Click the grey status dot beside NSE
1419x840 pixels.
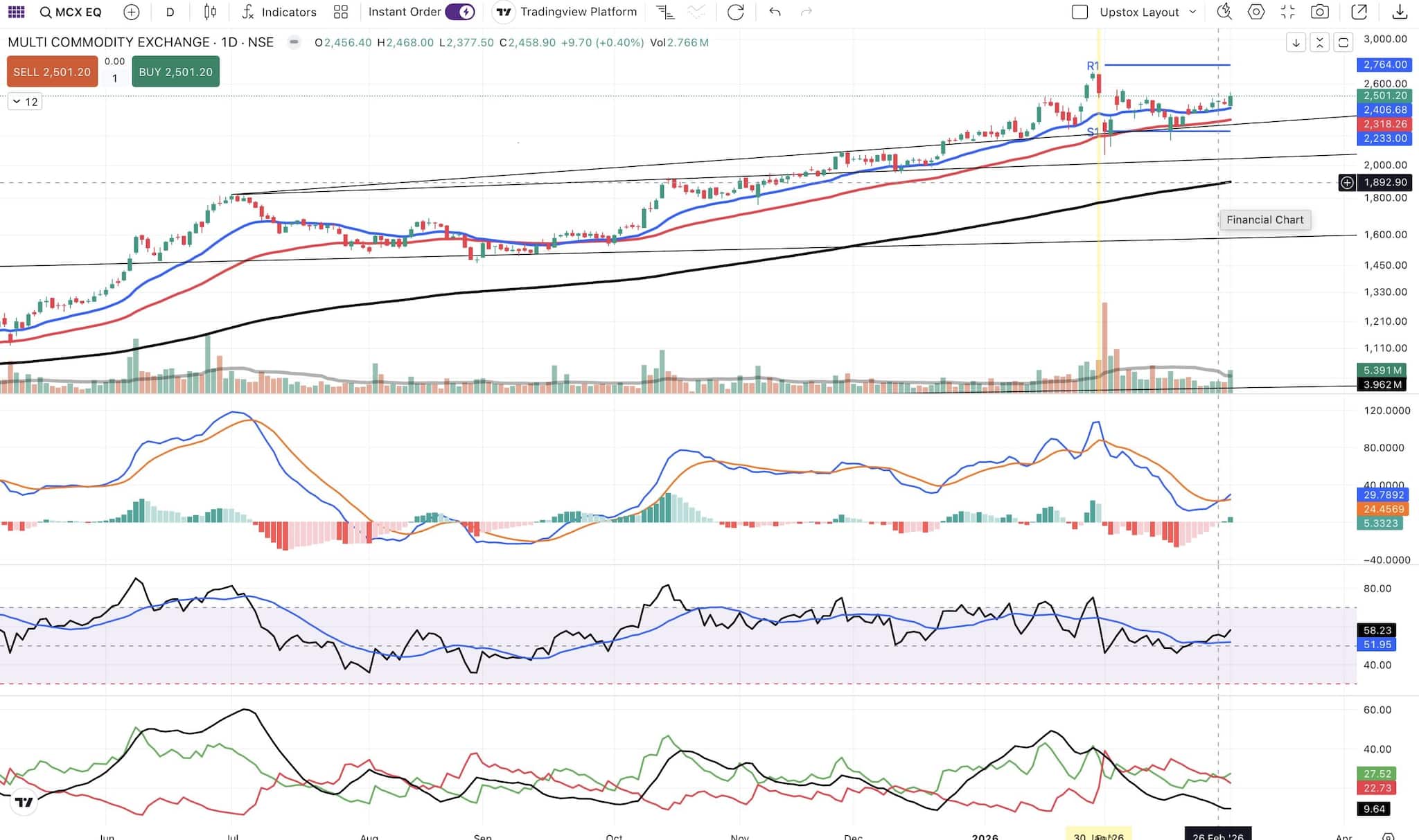(294, 42)
